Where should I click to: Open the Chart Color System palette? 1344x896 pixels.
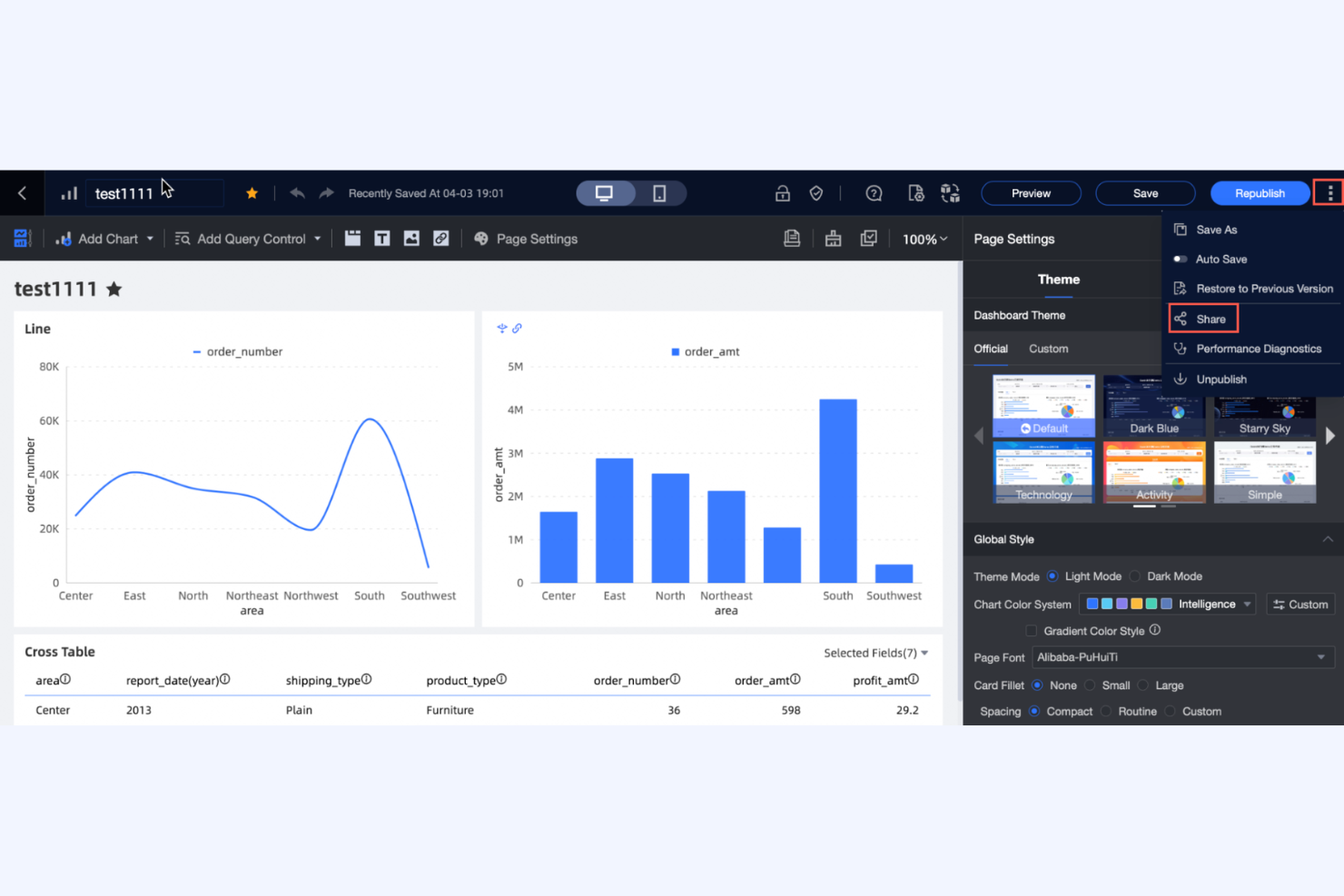[1167, 603]
